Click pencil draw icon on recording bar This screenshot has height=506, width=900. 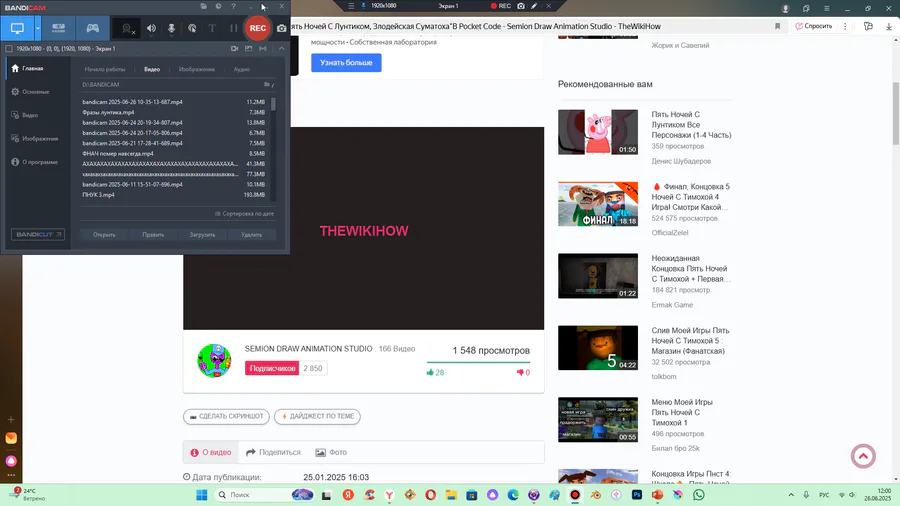pyautogui.click(x=534, y=6)
